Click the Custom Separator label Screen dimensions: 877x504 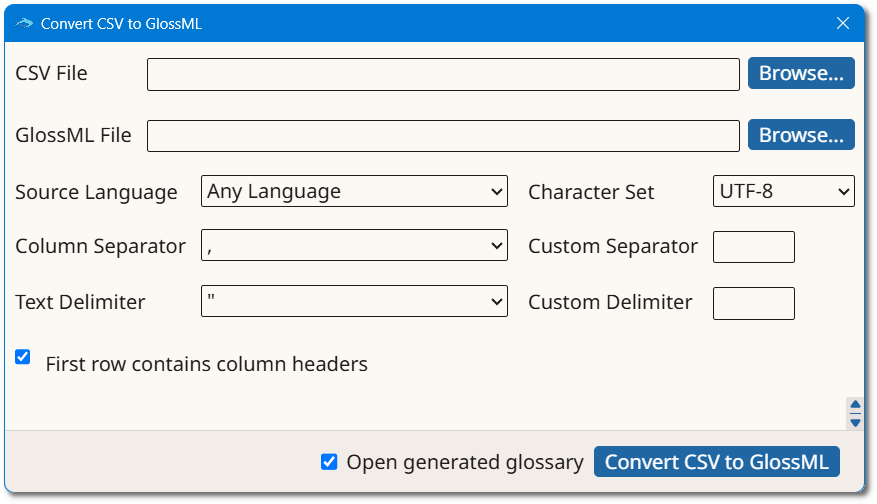point(613,247)
